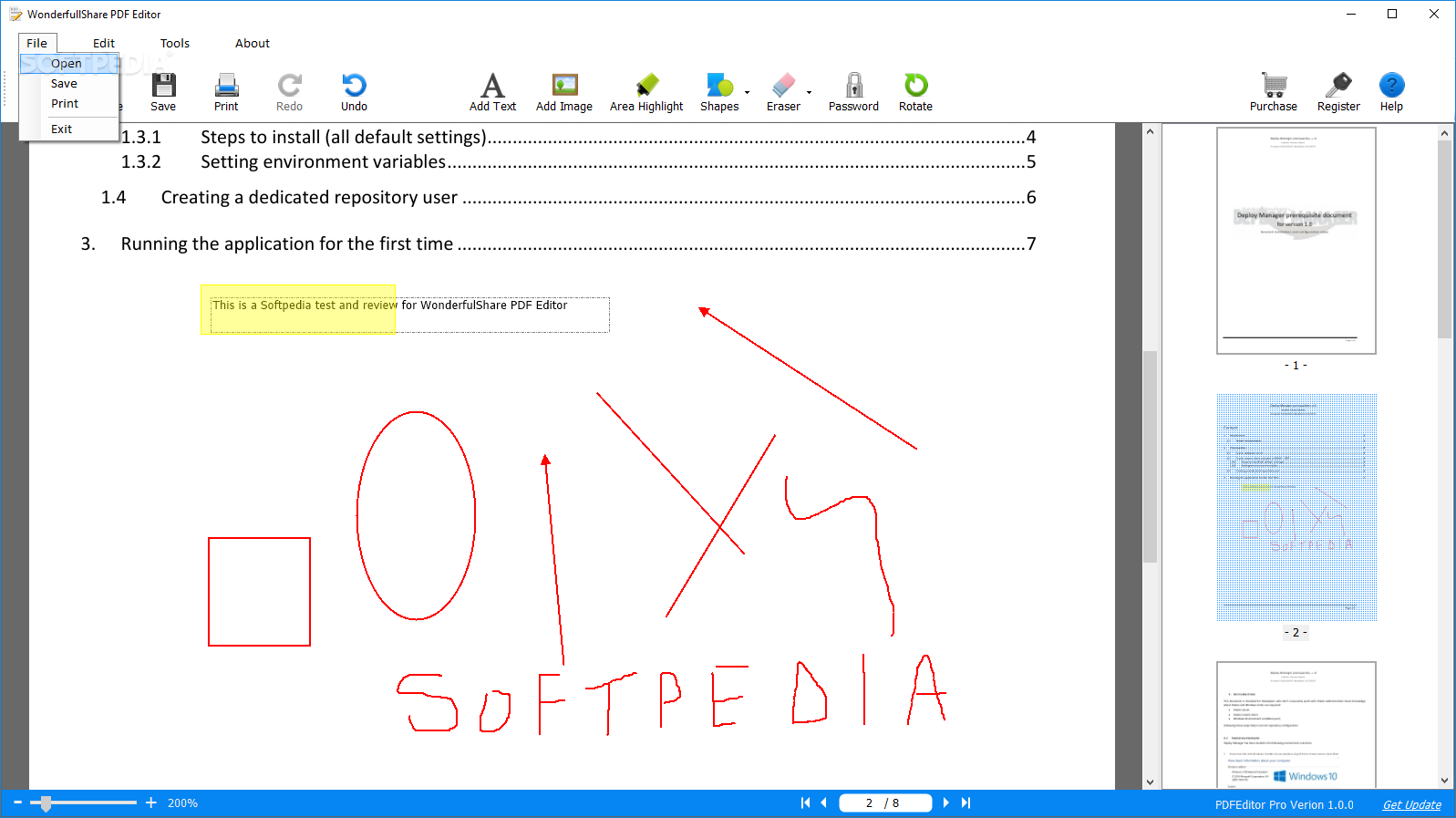Click the Register key icon

(1338, 92)
